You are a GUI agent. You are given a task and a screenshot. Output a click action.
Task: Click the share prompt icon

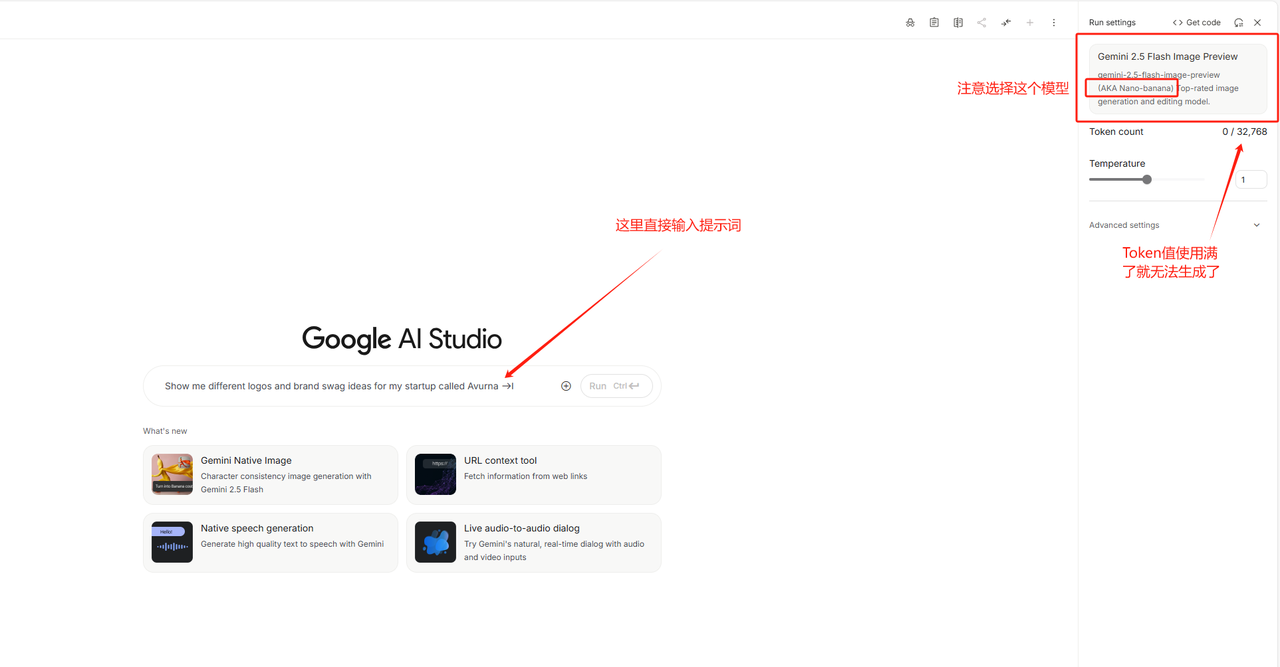[x=981, y=22]
